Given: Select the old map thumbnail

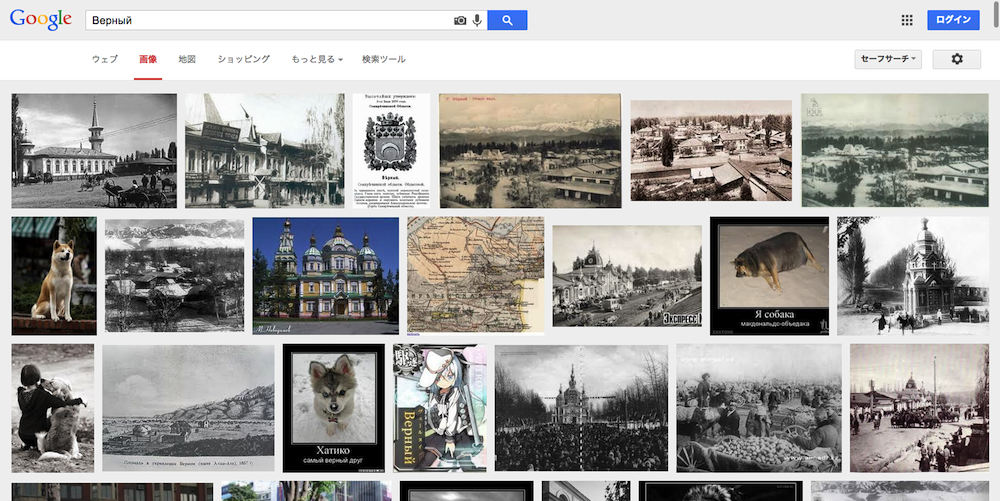Looking at the screenshot, I should point(475,275).
